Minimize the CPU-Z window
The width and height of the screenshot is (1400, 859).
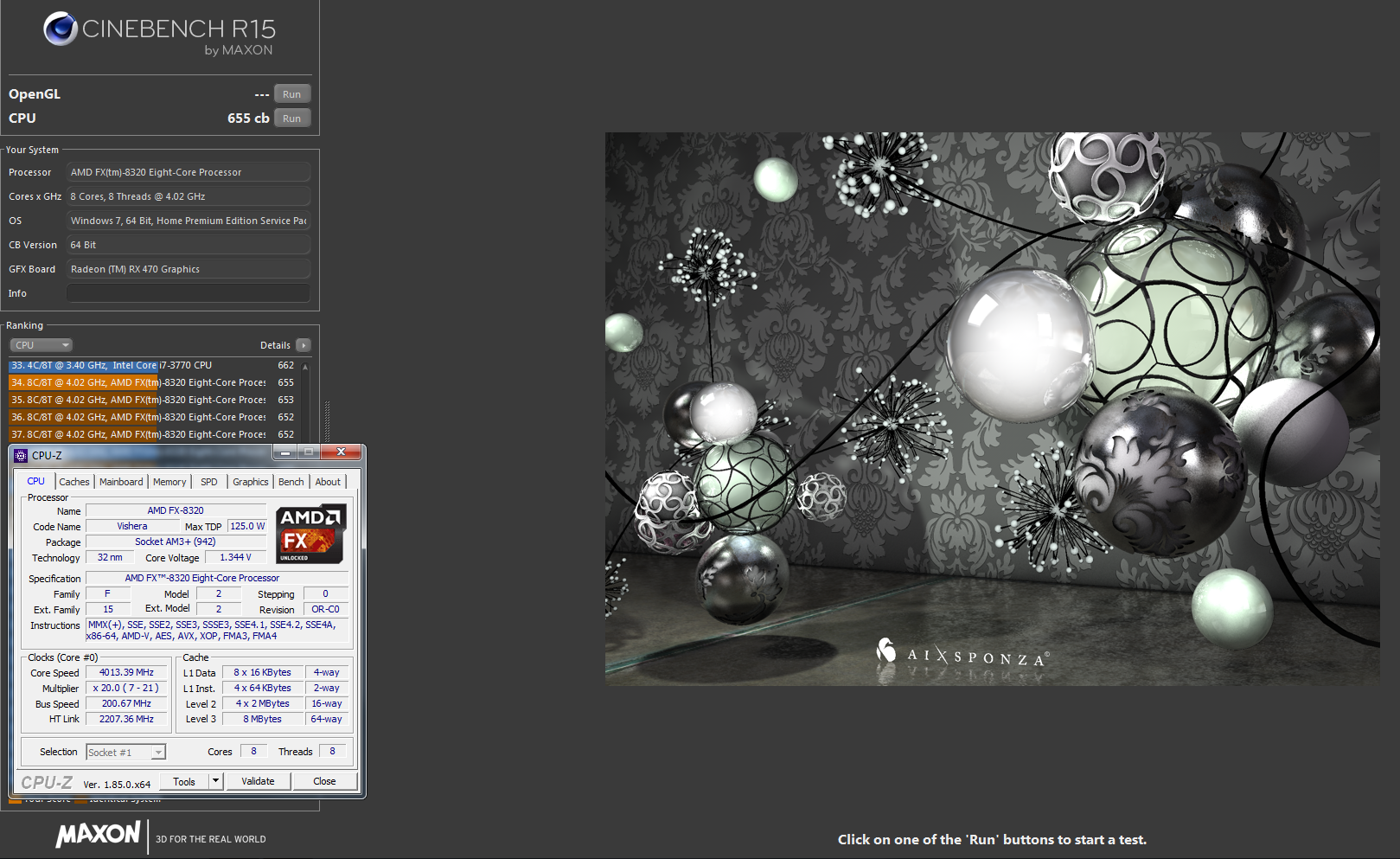(x=284, y=452)
